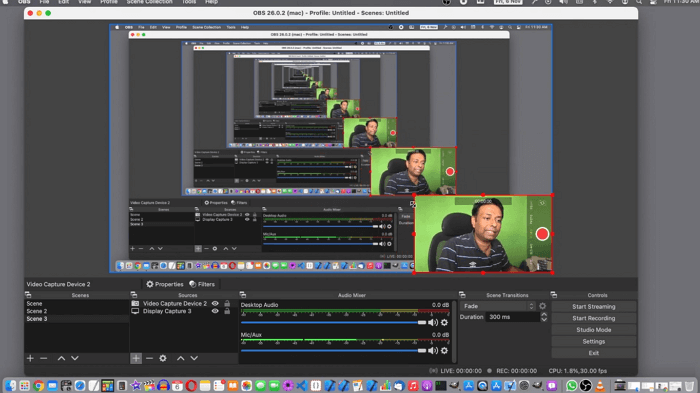Pop out the Sources dock panel
This screenshot has width=700, height=393.
(x=133, y=295)
